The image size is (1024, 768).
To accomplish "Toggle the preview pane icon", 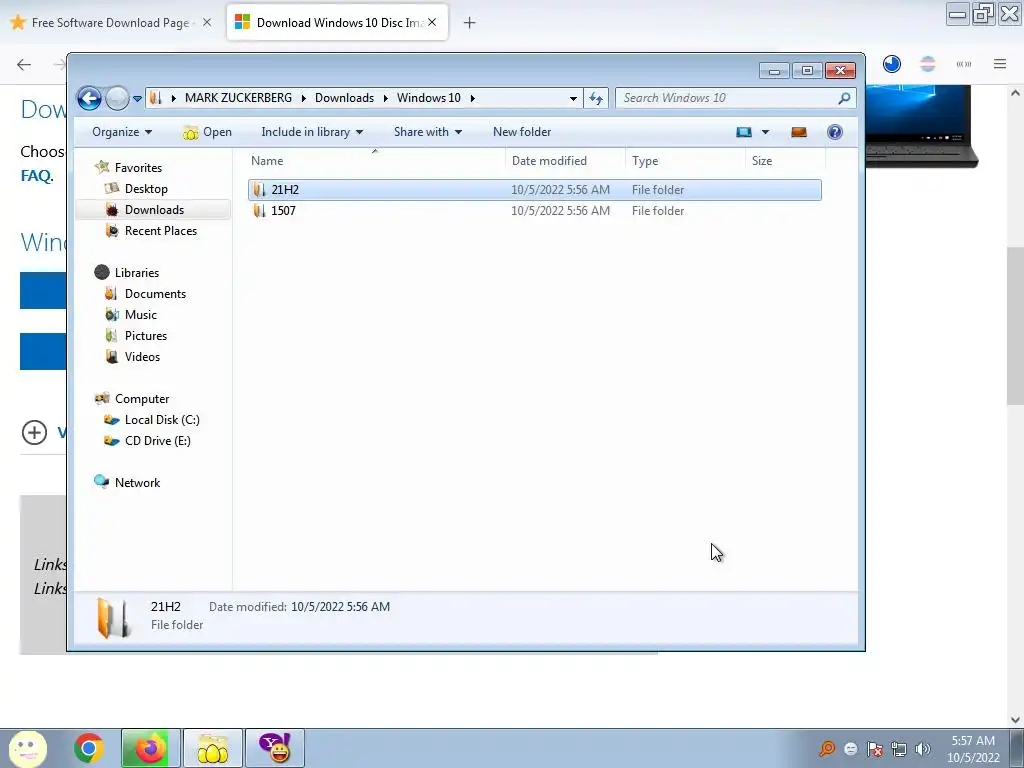I will (799, 132).
